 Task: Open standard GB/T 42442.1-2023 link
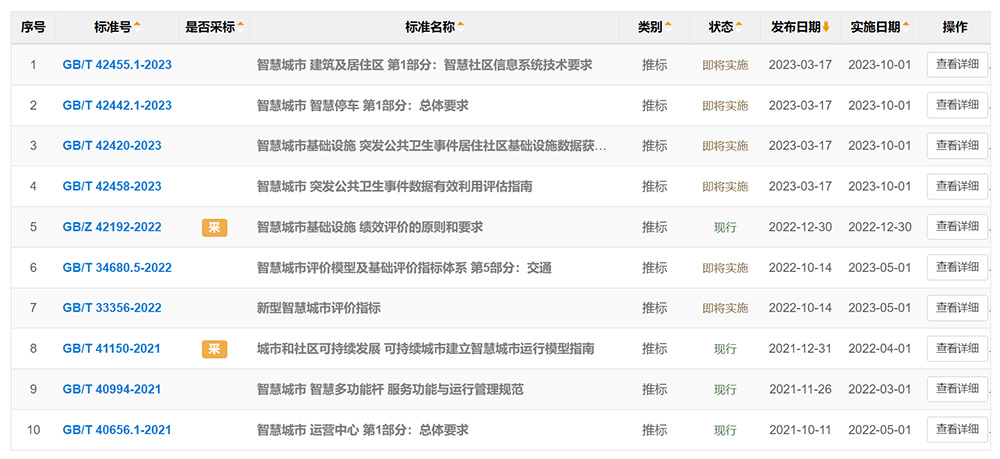tap(117, 105)
